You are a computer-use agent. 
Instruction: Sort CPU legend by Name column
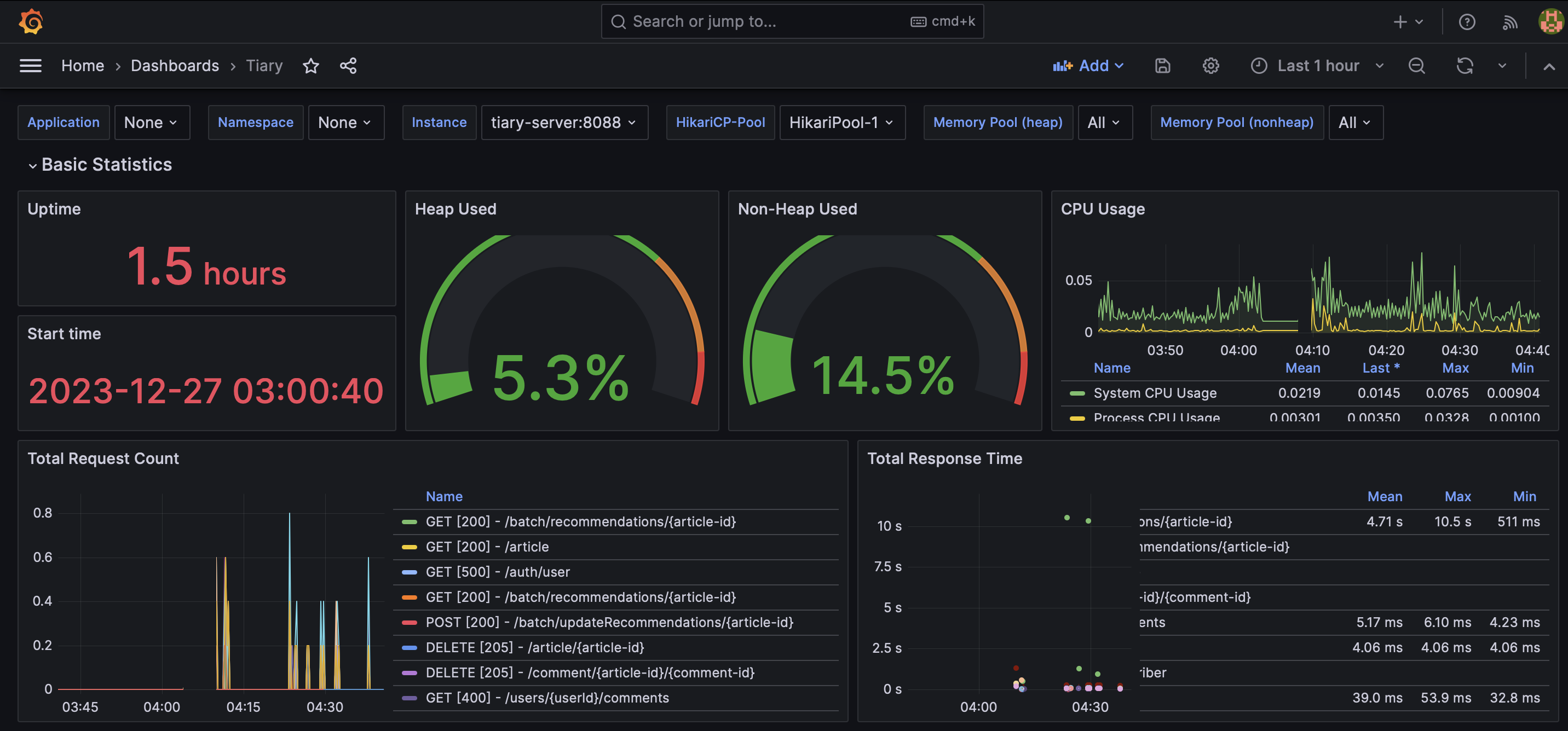tap(1111, 368)
